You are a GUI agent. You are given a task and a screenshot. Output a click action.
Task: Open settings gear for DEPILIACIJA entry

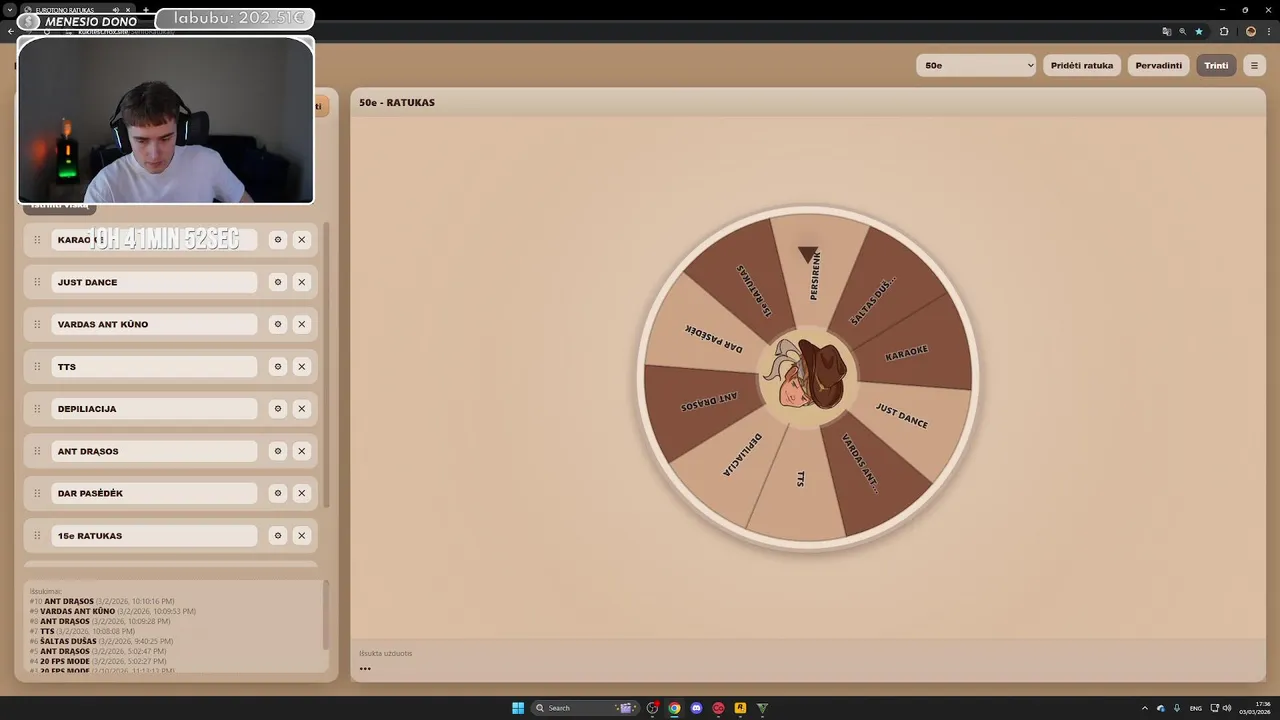pyautogui.click(x=278, y=409)
